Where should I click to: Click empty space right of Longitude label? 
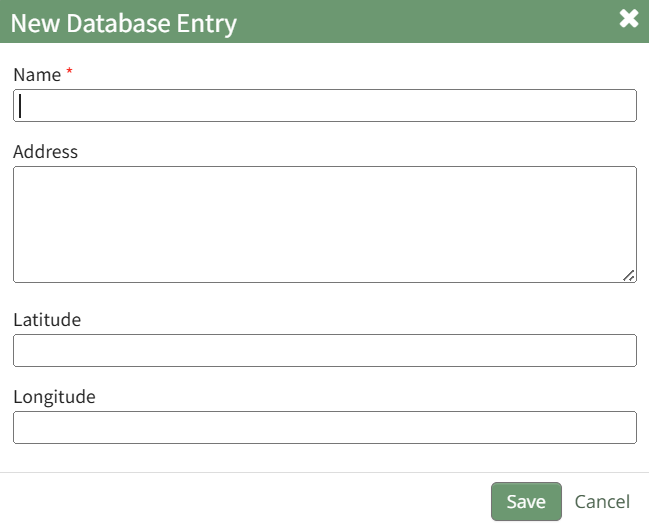[360, 397]
